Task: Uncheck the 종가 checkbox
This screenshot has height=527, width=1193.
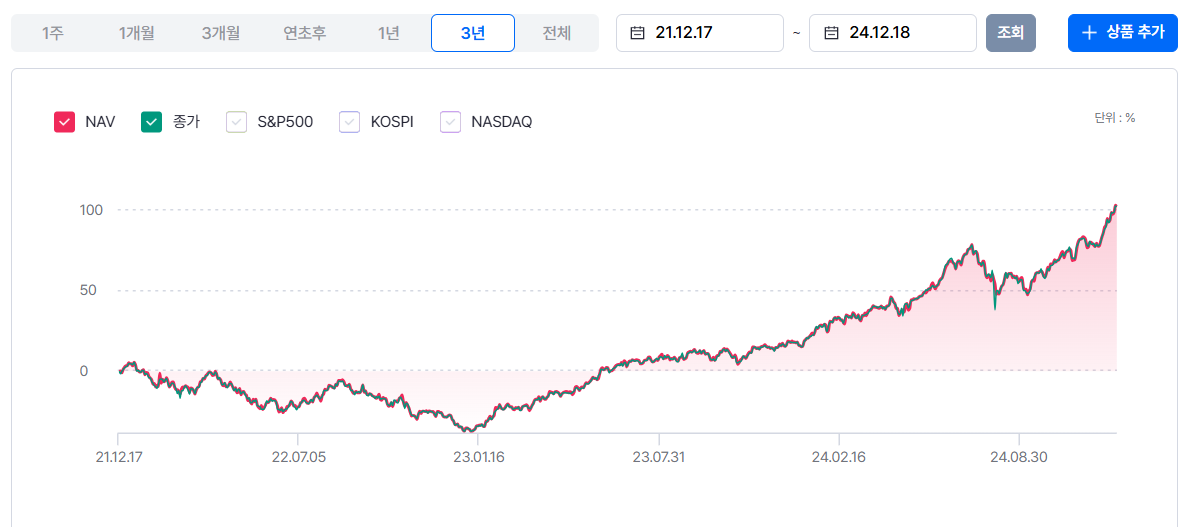Action: pos(152,122)
